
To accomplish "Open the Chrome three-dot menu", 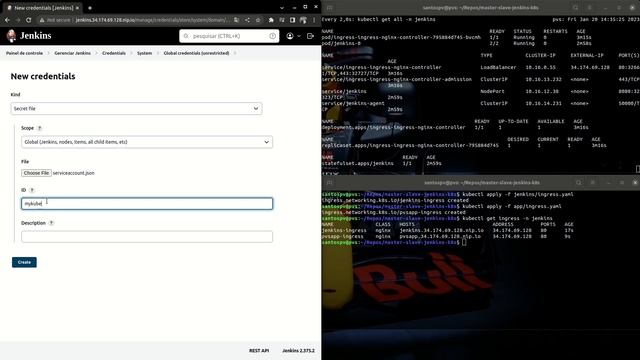I will pyautogui.click(x=314, y=20).
